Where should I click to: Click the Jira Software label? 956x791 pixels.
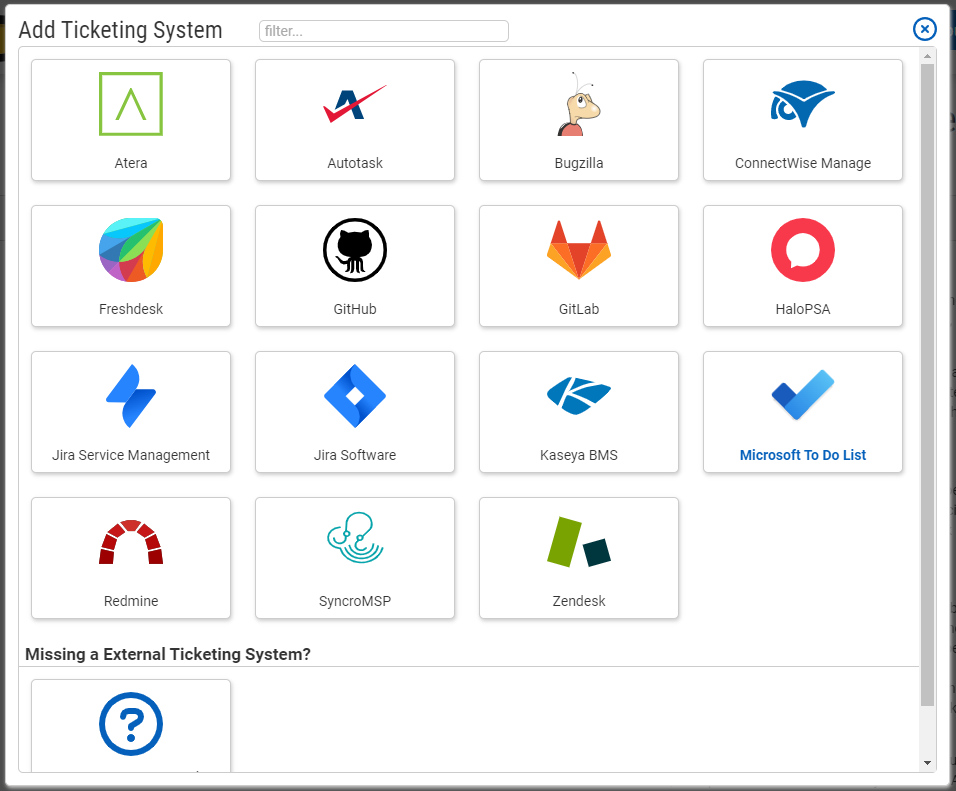(355, 455)
